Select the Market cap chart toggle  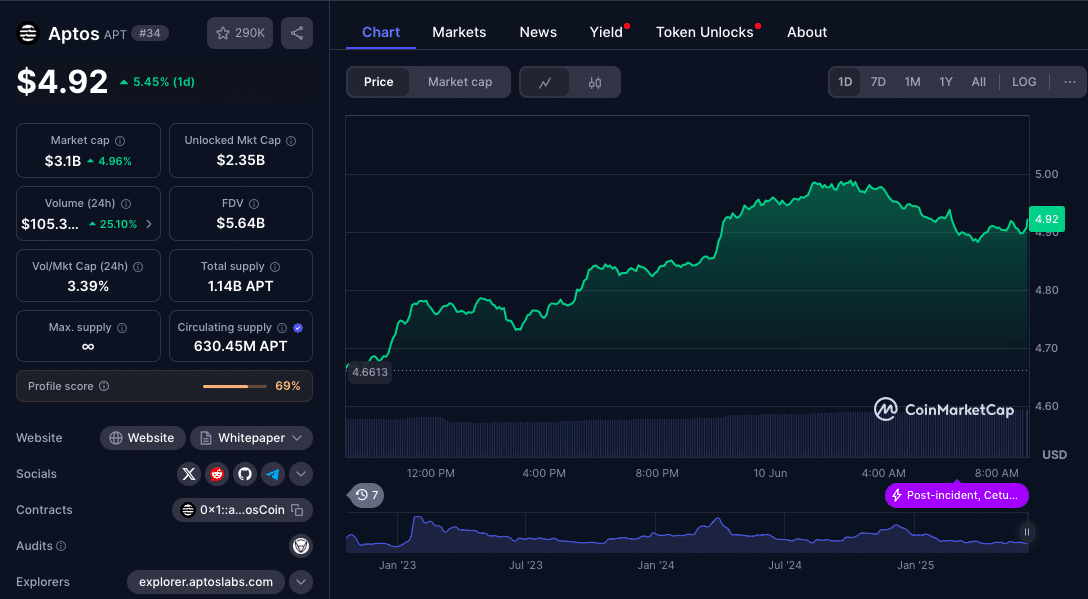460,82
